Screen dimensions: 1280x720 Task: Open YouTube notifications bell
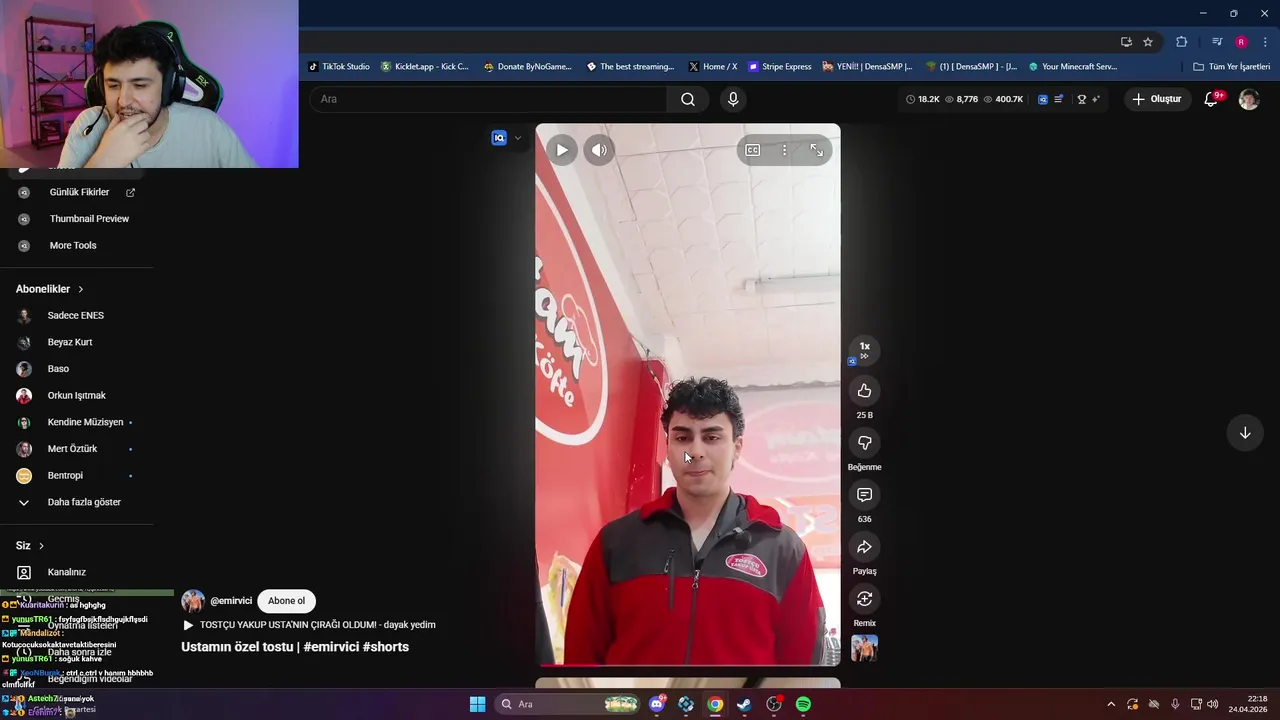[x=1212, y=99]
